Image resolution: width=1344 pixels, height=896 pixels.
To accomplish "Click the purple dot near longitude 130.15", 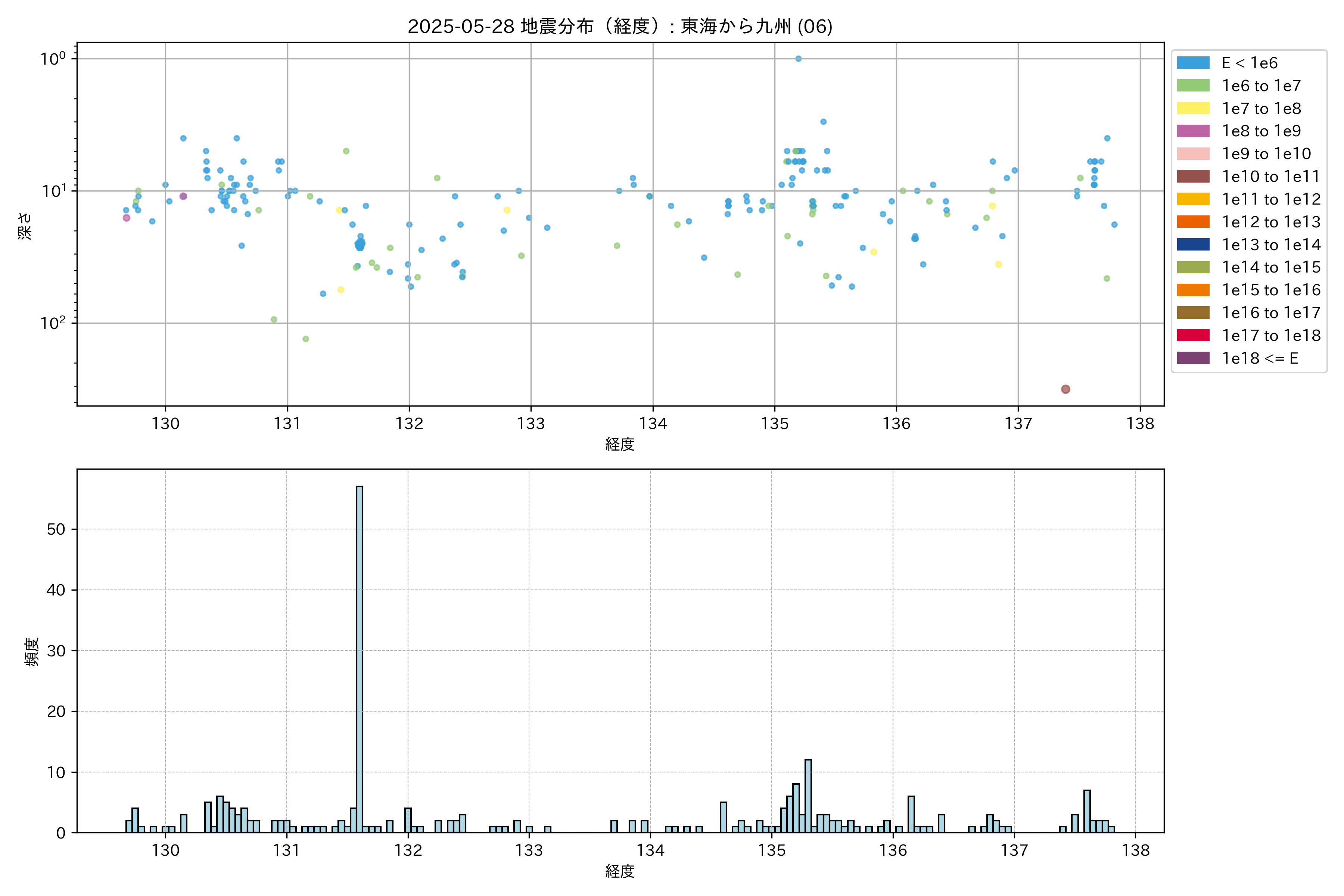I will point(183,197).
